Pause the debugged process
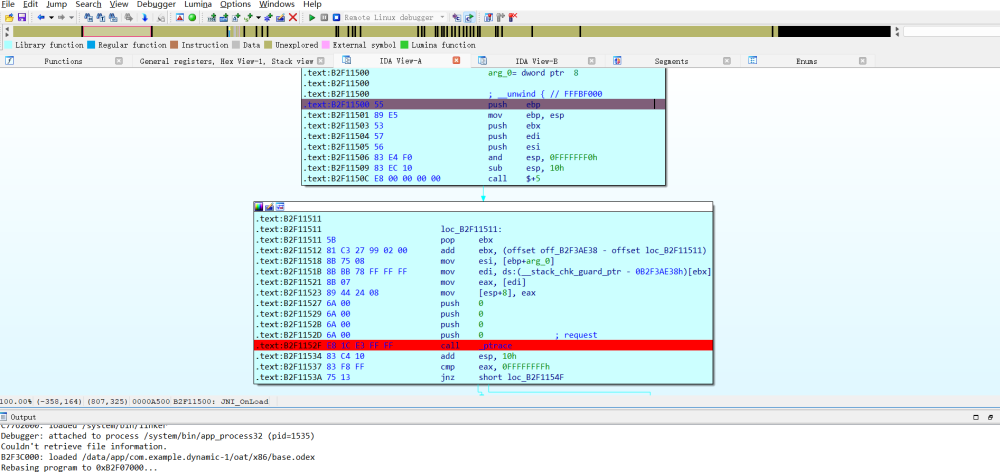 [x=324, y=17]
